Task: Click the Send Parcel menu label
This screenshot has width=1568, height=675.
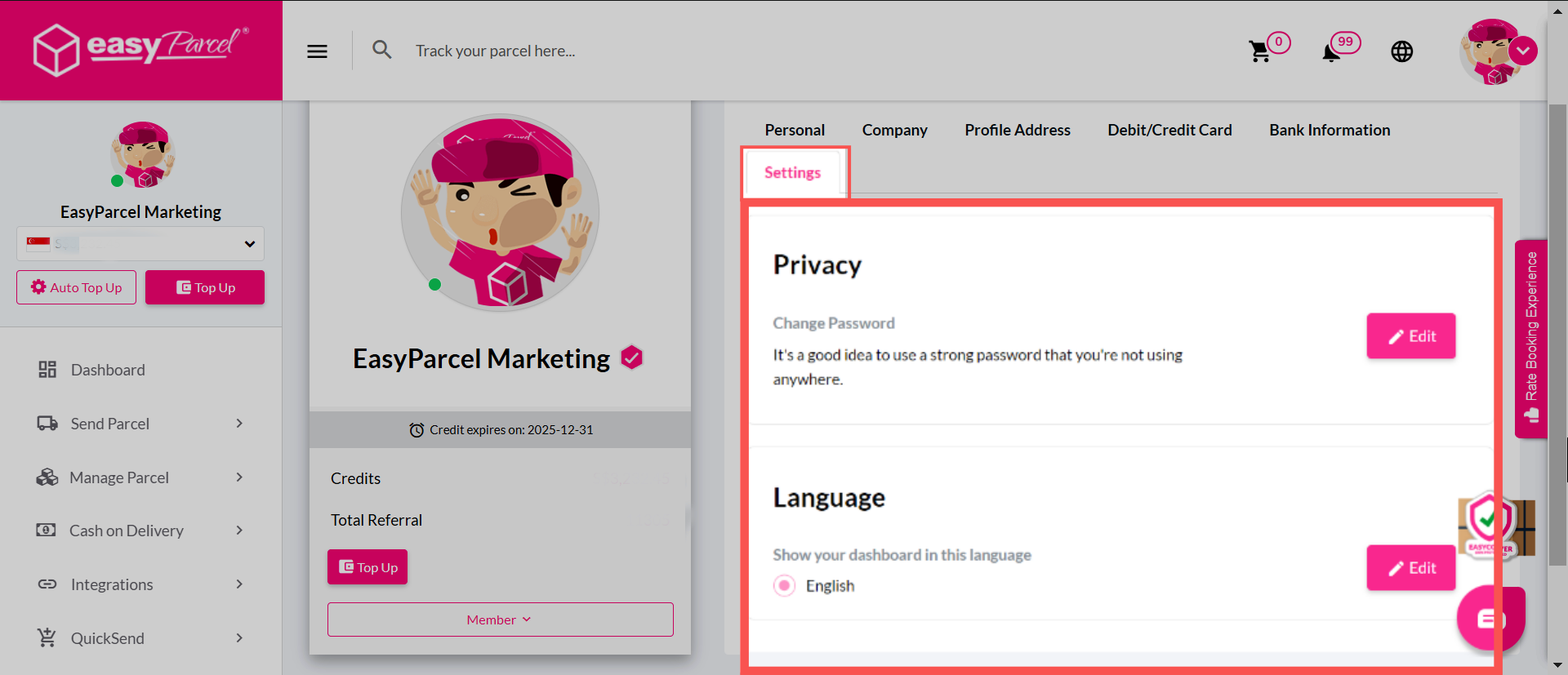Action: pyautogui.click(x=109, y=424)
